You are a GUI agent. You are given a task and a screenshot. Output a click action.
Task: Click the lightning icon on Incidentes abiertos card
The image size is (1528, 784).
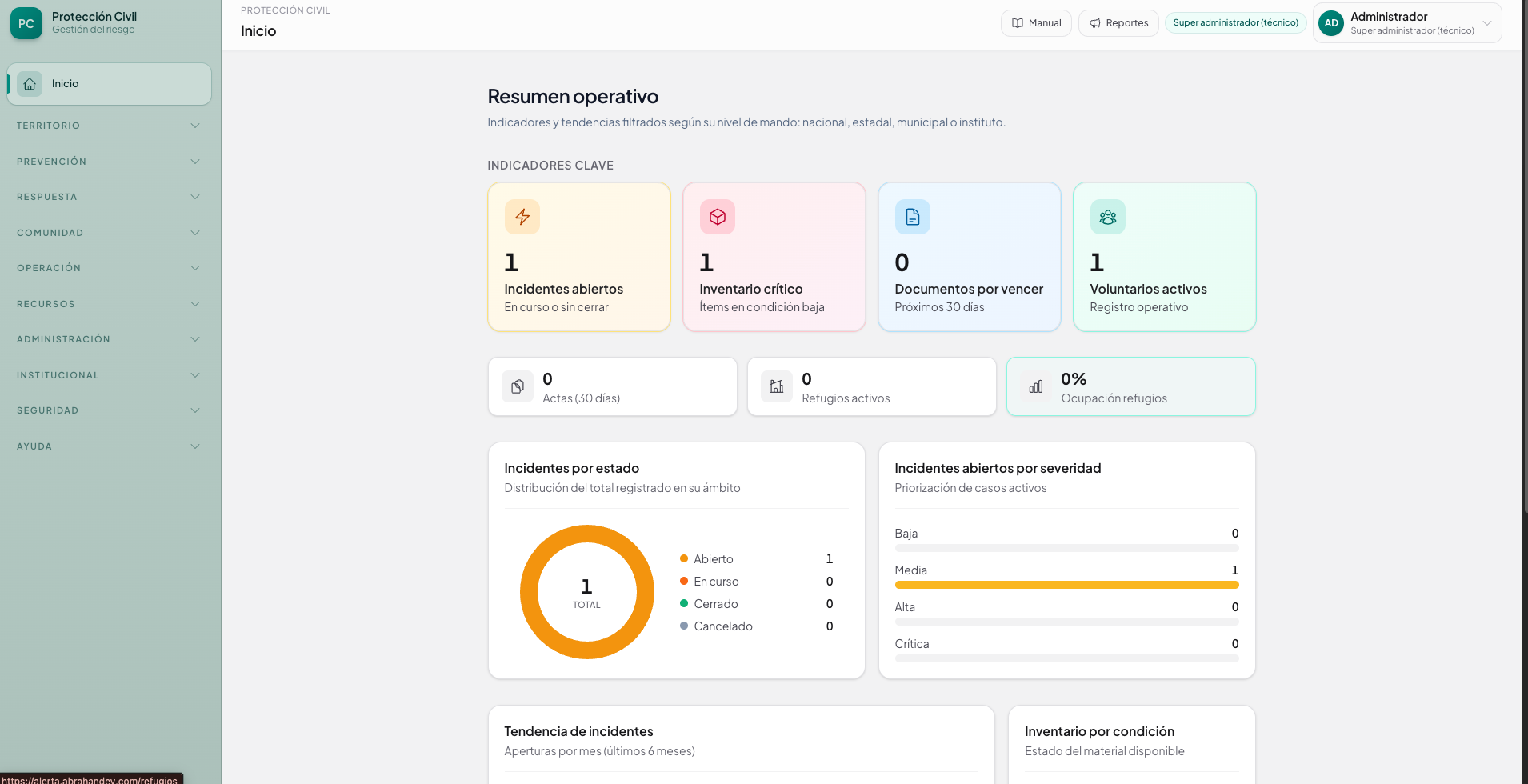pos(522,217)
